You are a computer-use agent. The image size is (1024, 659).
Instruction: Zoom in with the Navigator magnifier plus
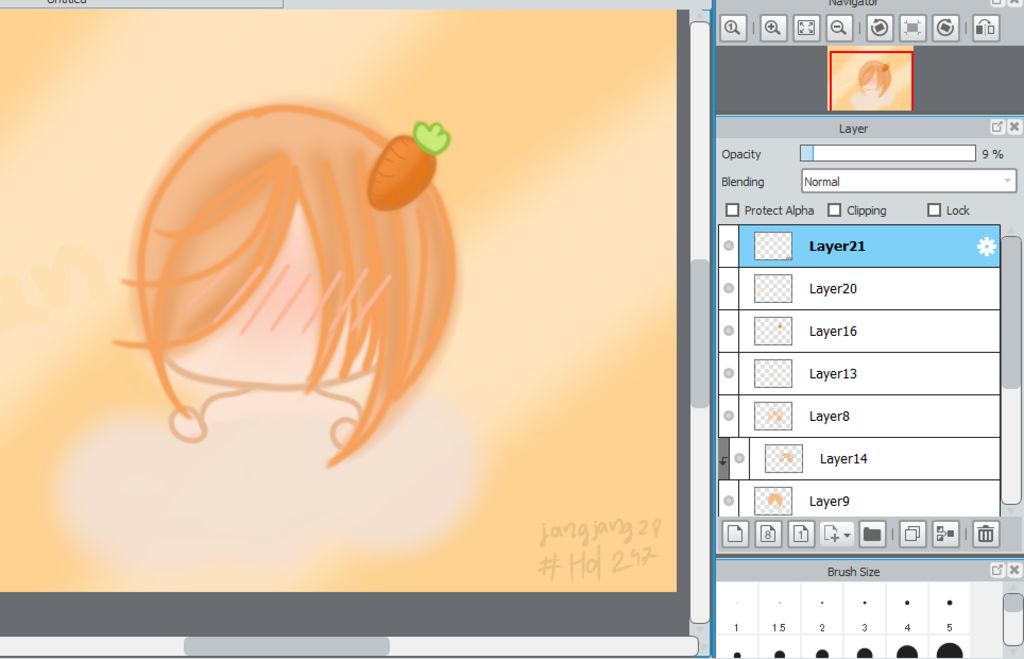(773, 28)
